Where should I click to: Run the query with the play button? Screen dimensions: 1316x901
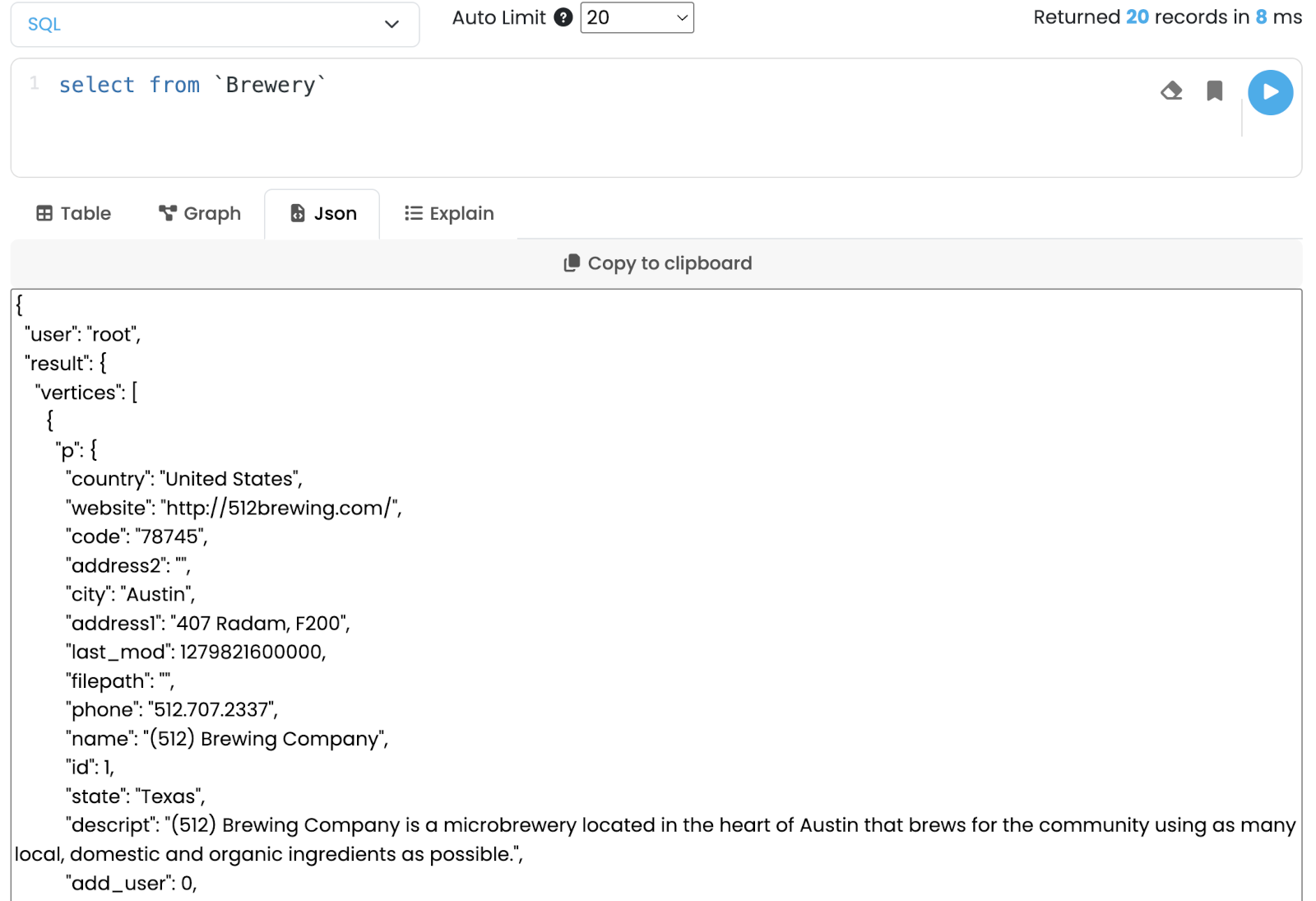click(1270, 92)
